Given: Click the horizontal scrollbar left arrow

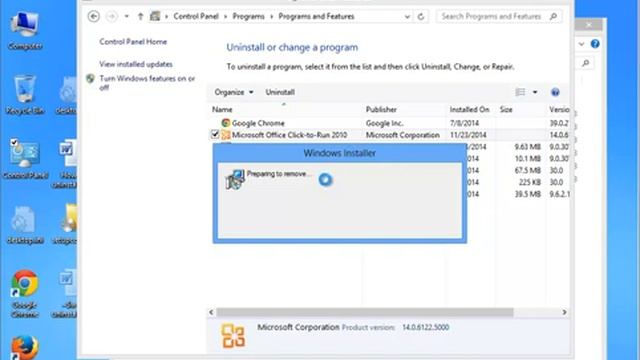Looking at the screenshot, I should pyautogui.click(x=211, y=312).
